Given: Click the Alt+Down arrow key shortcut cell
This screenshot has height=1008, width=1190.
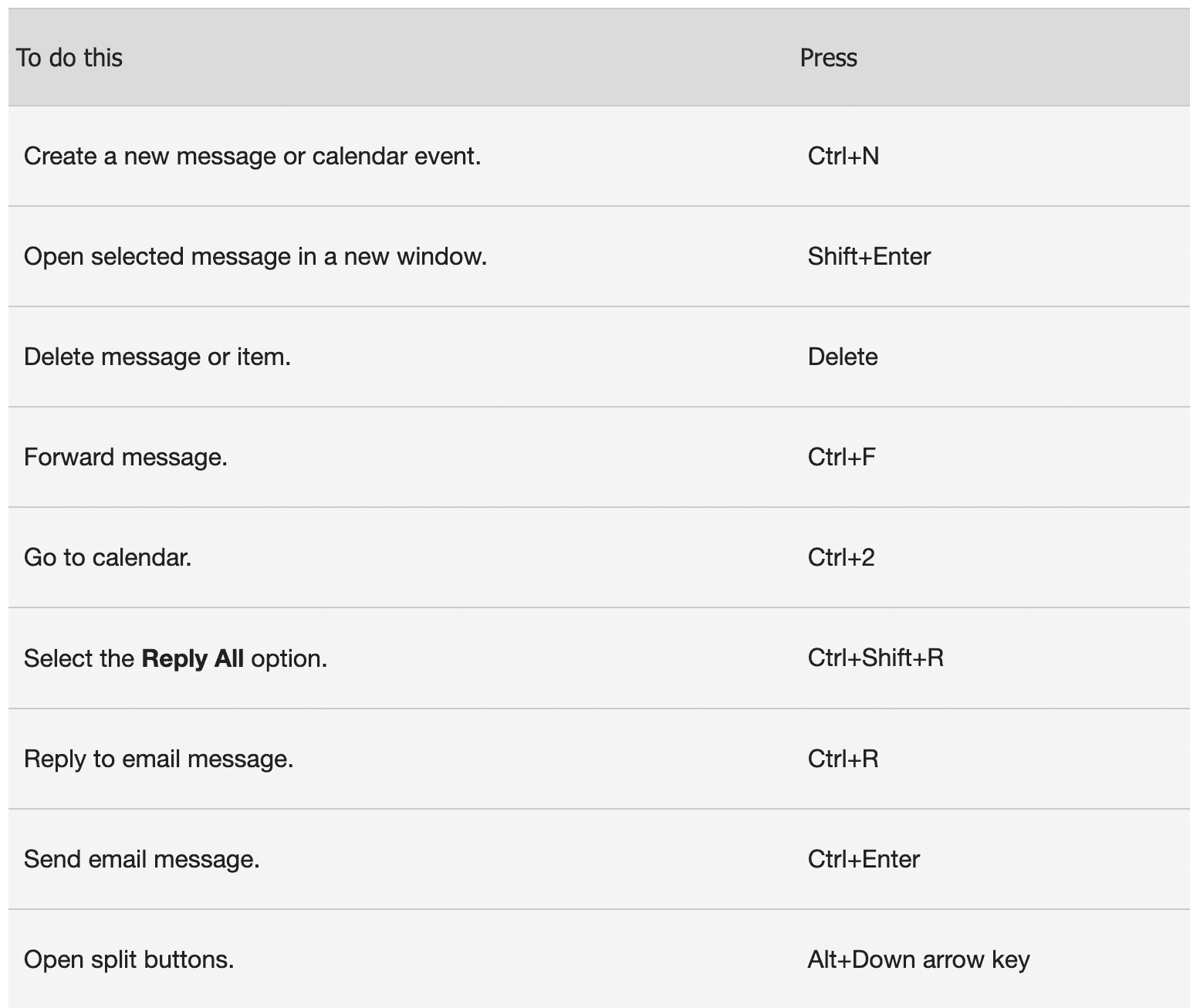Looking at the screenshot, I should tap(919, 959).
